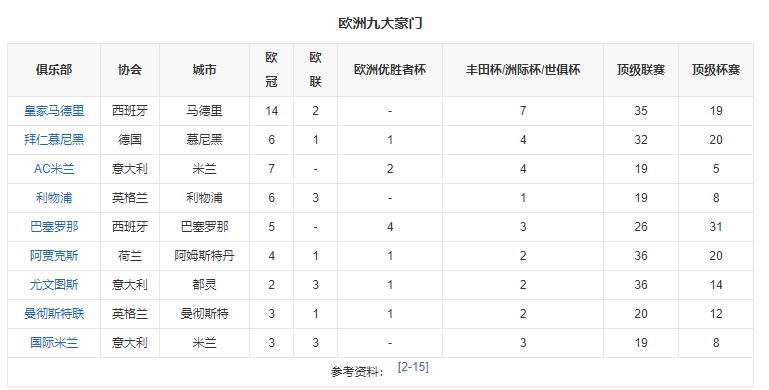Click the 欧联 column header
The height and width of the screenshot is (390, 769).
point(315,70)
